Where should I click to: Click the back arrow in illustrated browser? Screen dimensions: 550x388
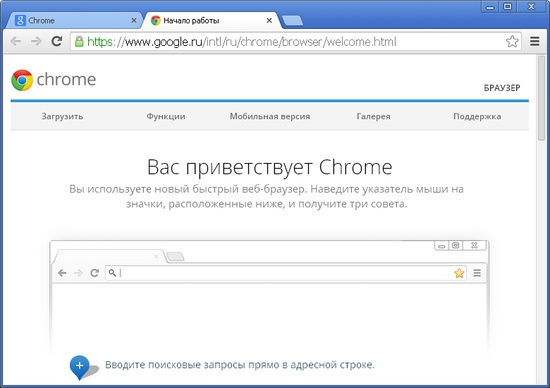point(62,273)
